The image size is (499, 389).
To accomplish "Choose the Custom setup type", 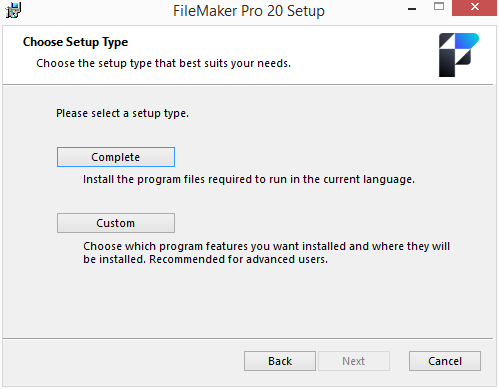I will click(116, 223).
